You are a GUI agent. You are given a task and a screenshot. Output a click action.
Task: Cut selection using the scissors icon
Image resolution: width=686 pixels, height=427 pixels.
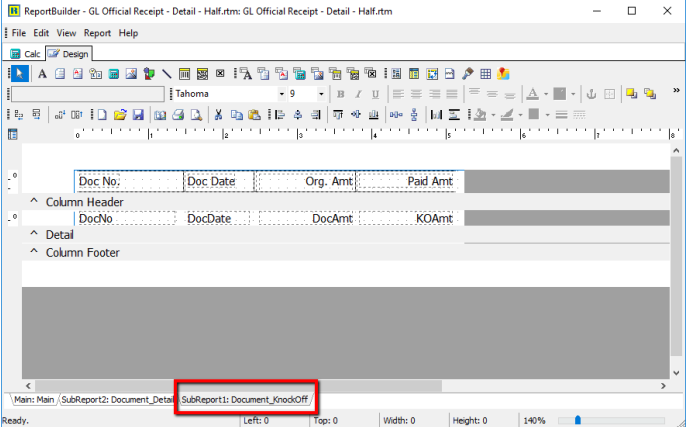tap(218, 114)
